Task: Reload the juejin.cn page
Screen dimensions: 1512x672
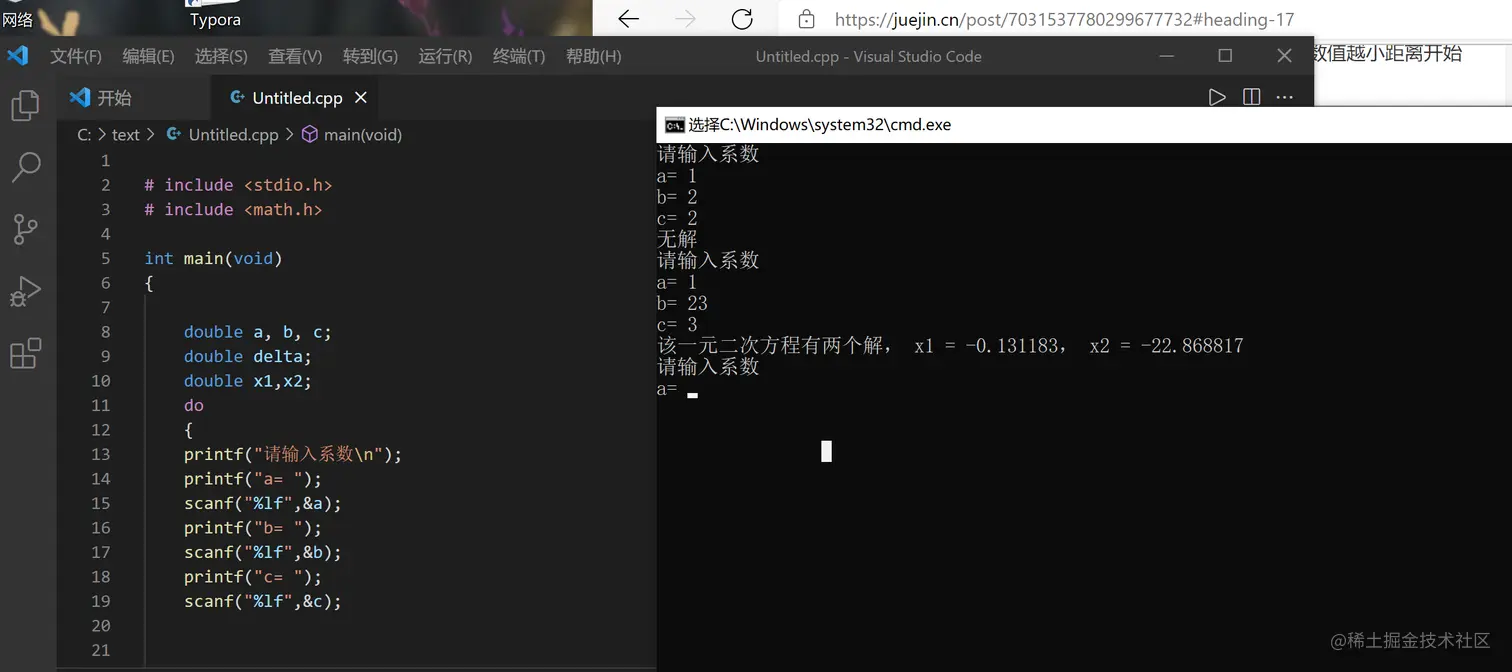Action: point(742,19)
